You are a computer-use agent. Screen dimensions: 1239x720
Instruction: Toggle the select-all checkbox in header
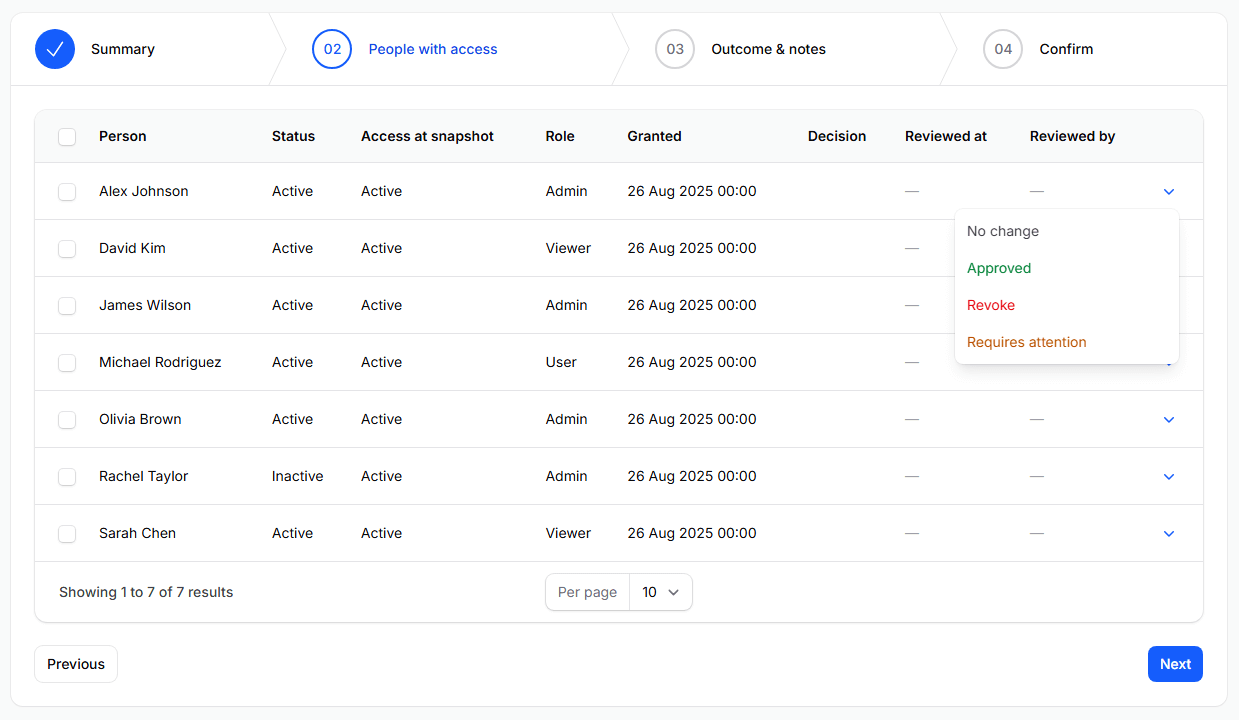pyautogui.click(x=67, y=137)
